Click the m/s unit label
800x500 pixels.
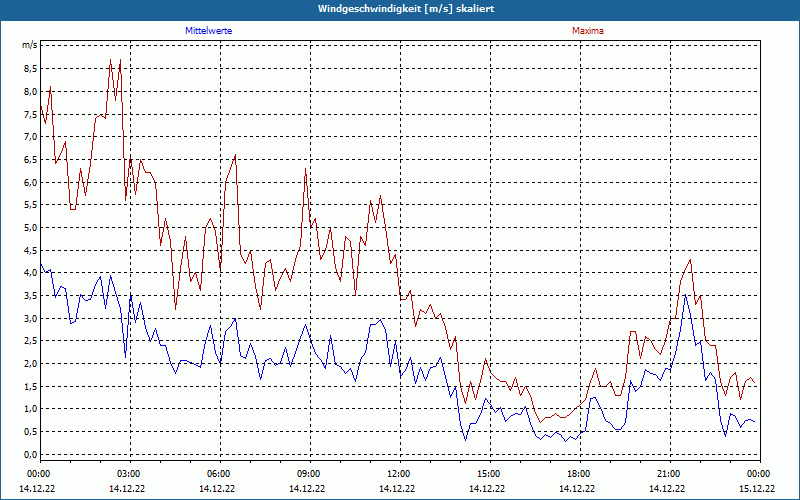(x=30, y=45)
